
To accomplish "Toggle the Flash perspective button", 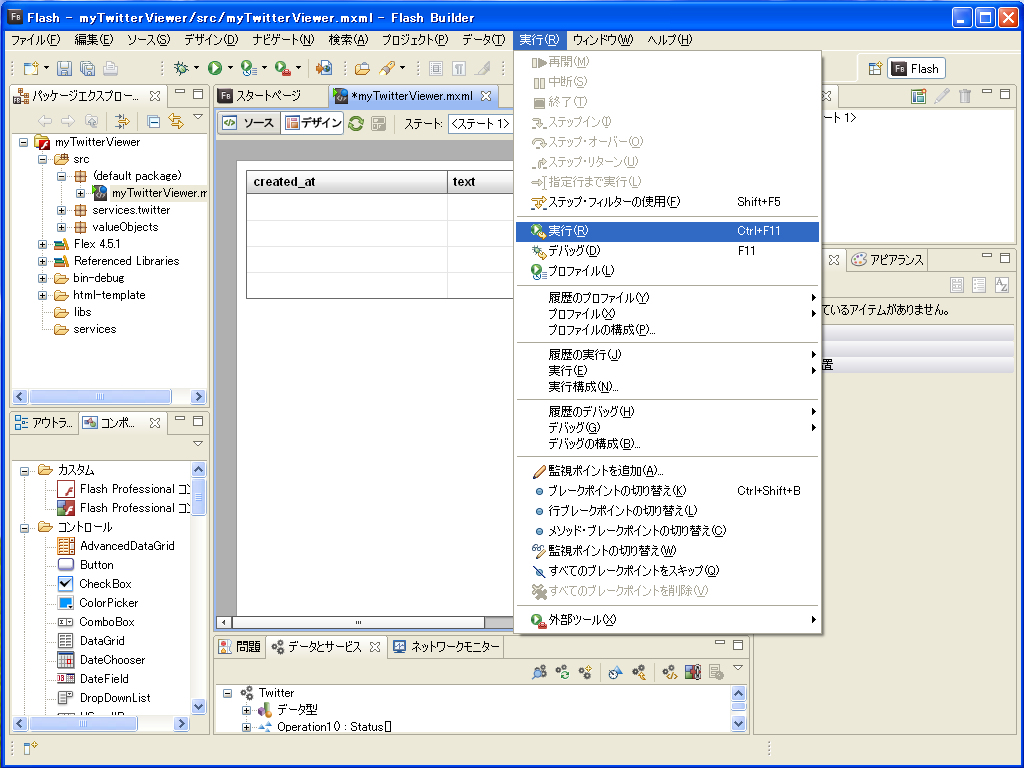I will tap(916, 69).
